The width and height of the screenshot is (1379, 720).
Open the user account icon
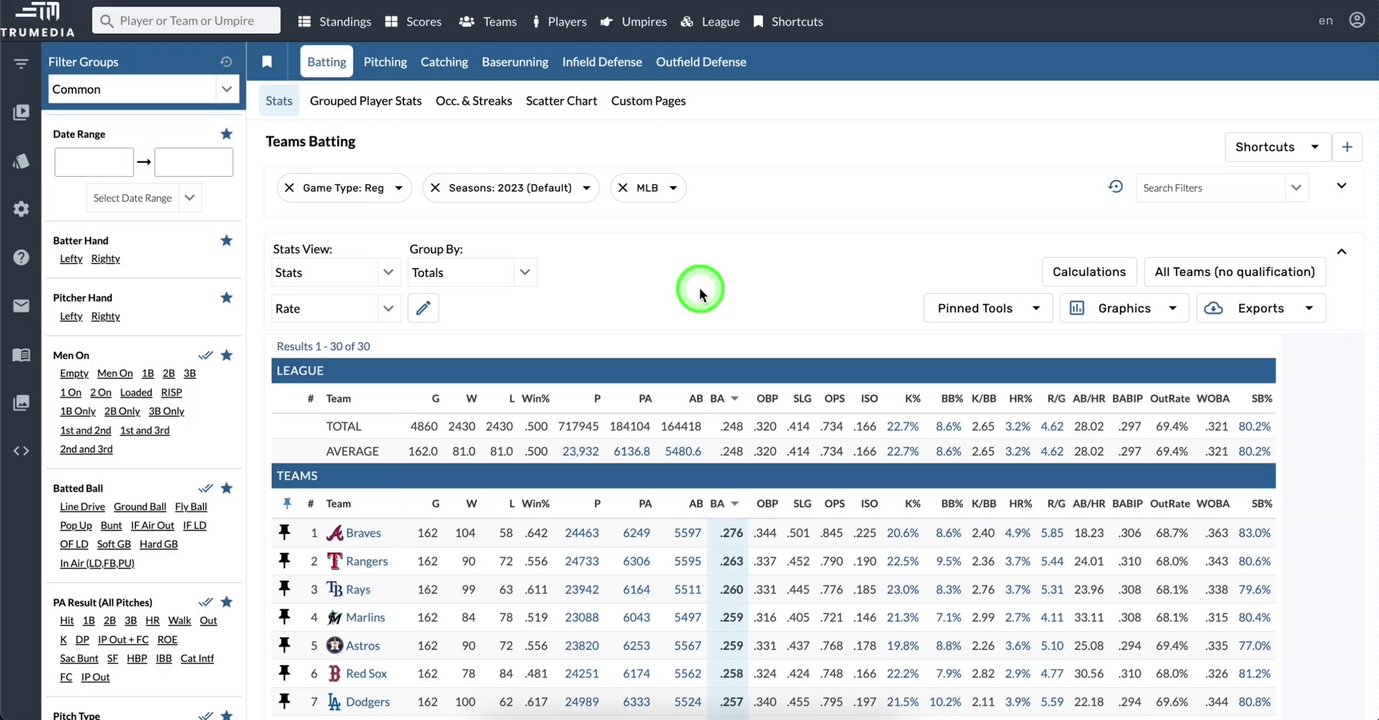[x=1356, y=20]
